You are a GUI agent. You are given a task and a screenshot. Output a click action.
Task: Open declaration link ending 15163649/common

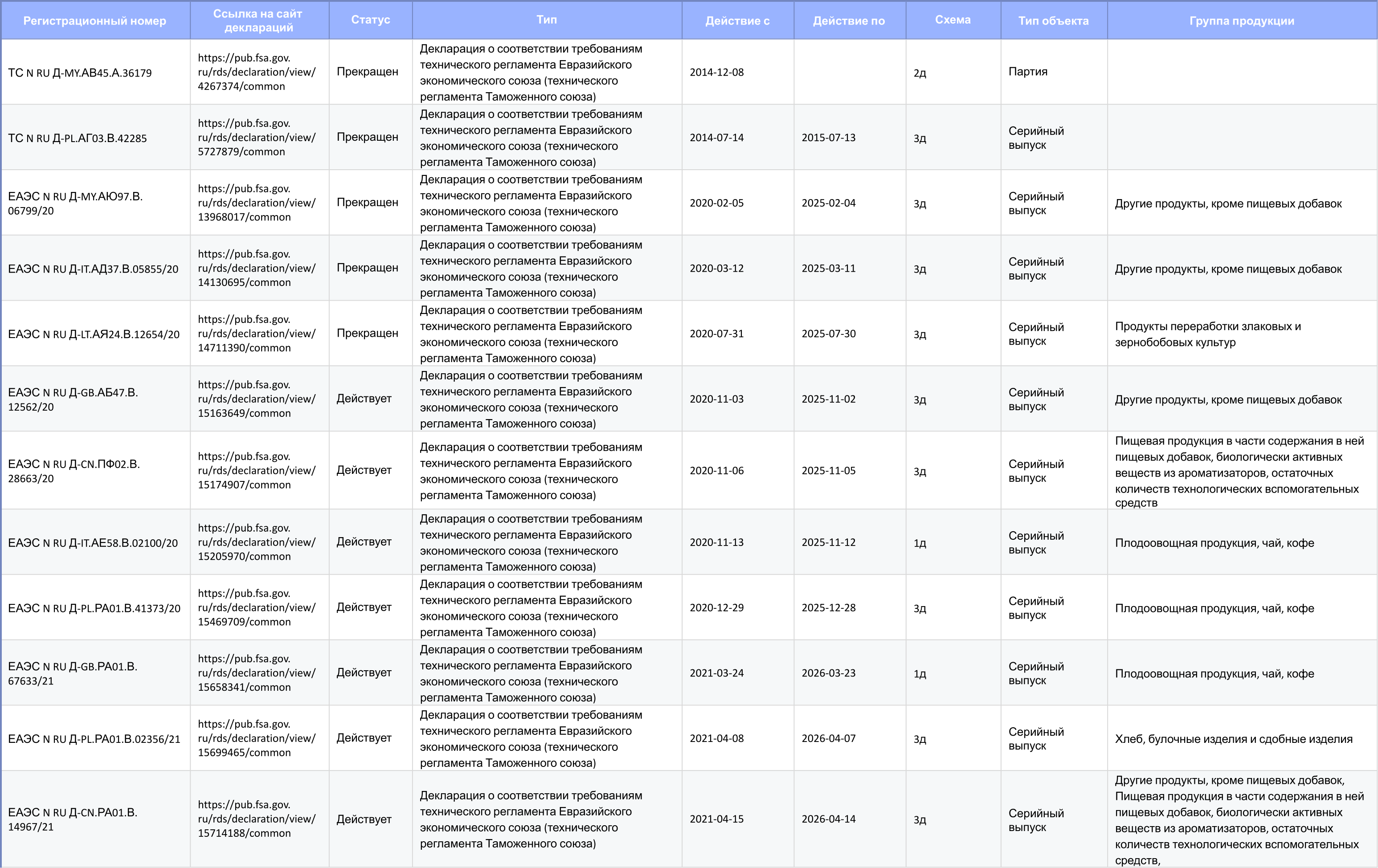(256, 399)
